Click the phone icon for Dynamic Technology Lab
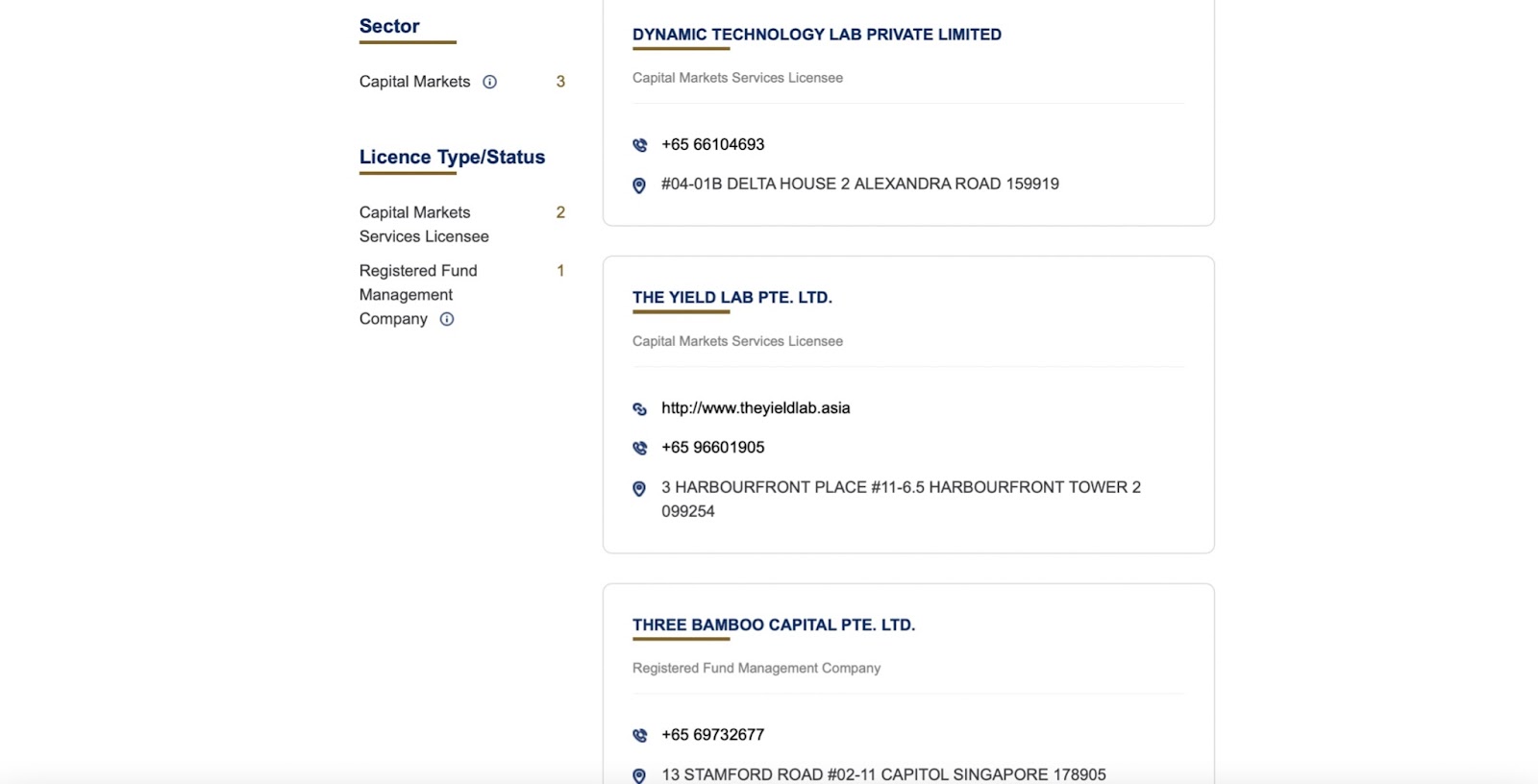This screenshot has width=1538, height=784. click(639, 145)
